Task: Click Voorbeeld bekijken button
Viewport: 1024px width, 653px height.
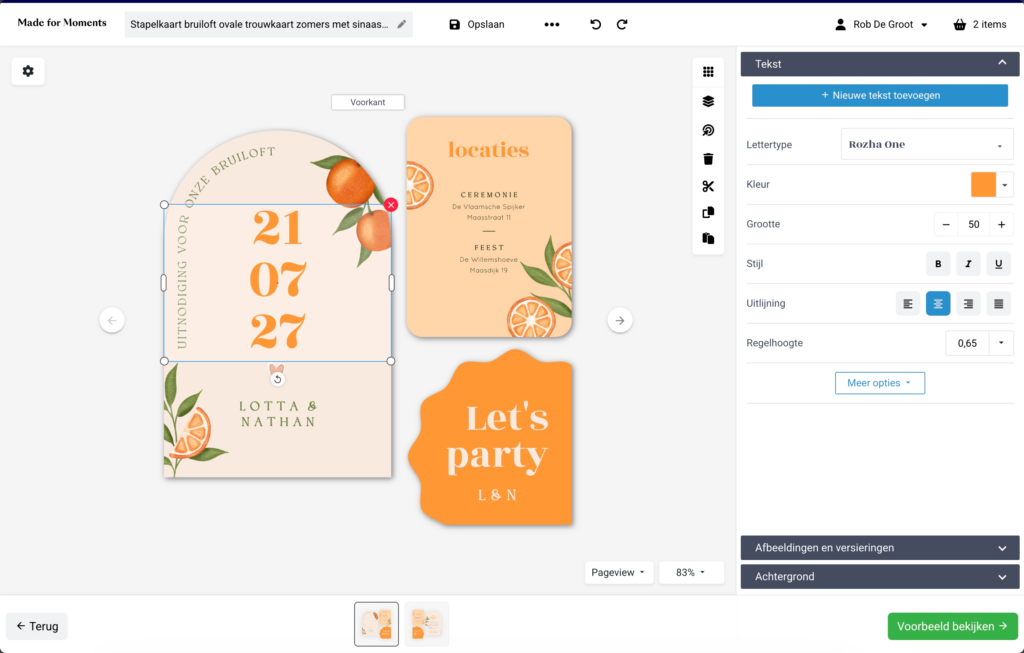Action: (952, 626)
